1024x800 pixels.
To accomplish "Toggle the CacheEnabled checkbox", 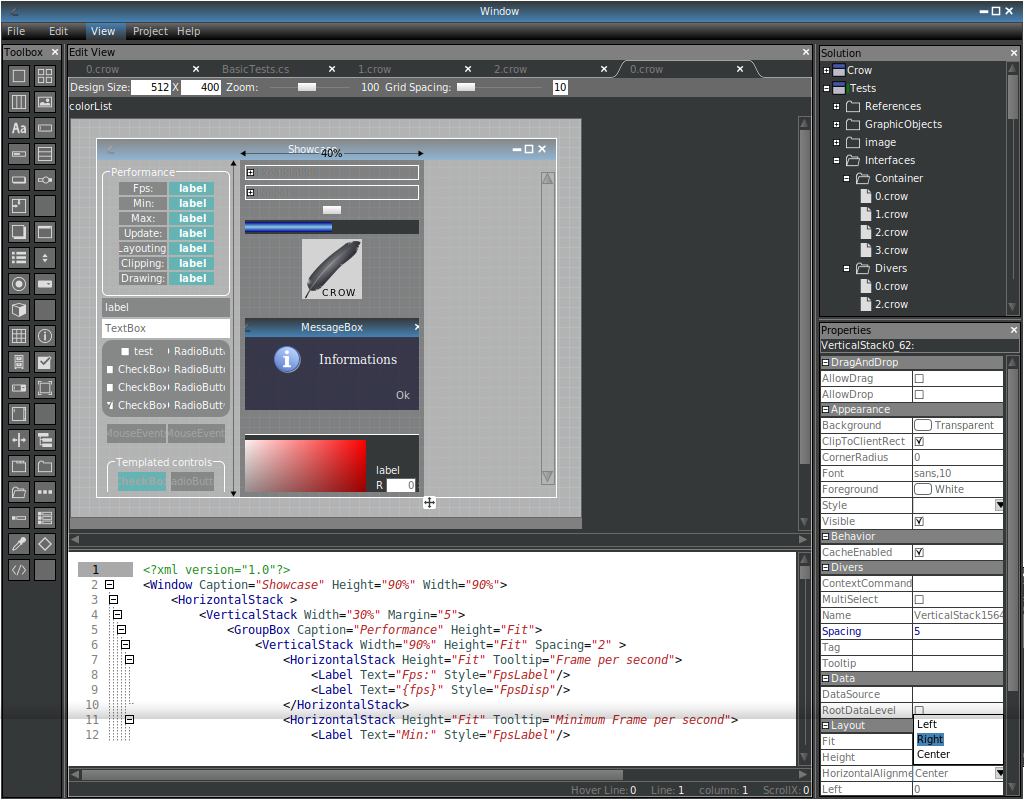I will pyautogui.click(x=919, y=552).
